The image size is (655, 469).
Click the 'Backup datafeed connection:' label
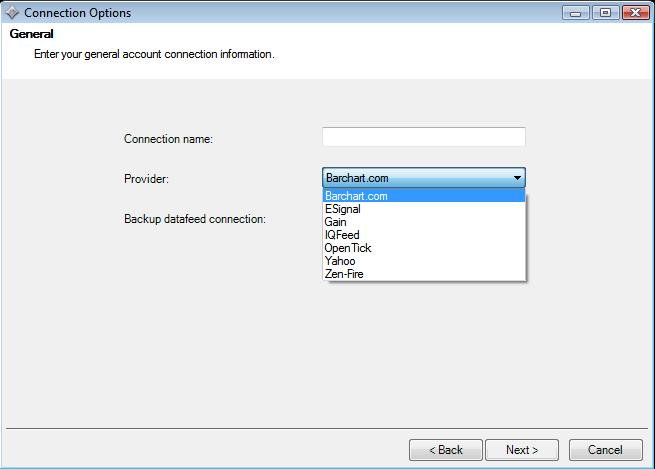(x=195, y=219)
